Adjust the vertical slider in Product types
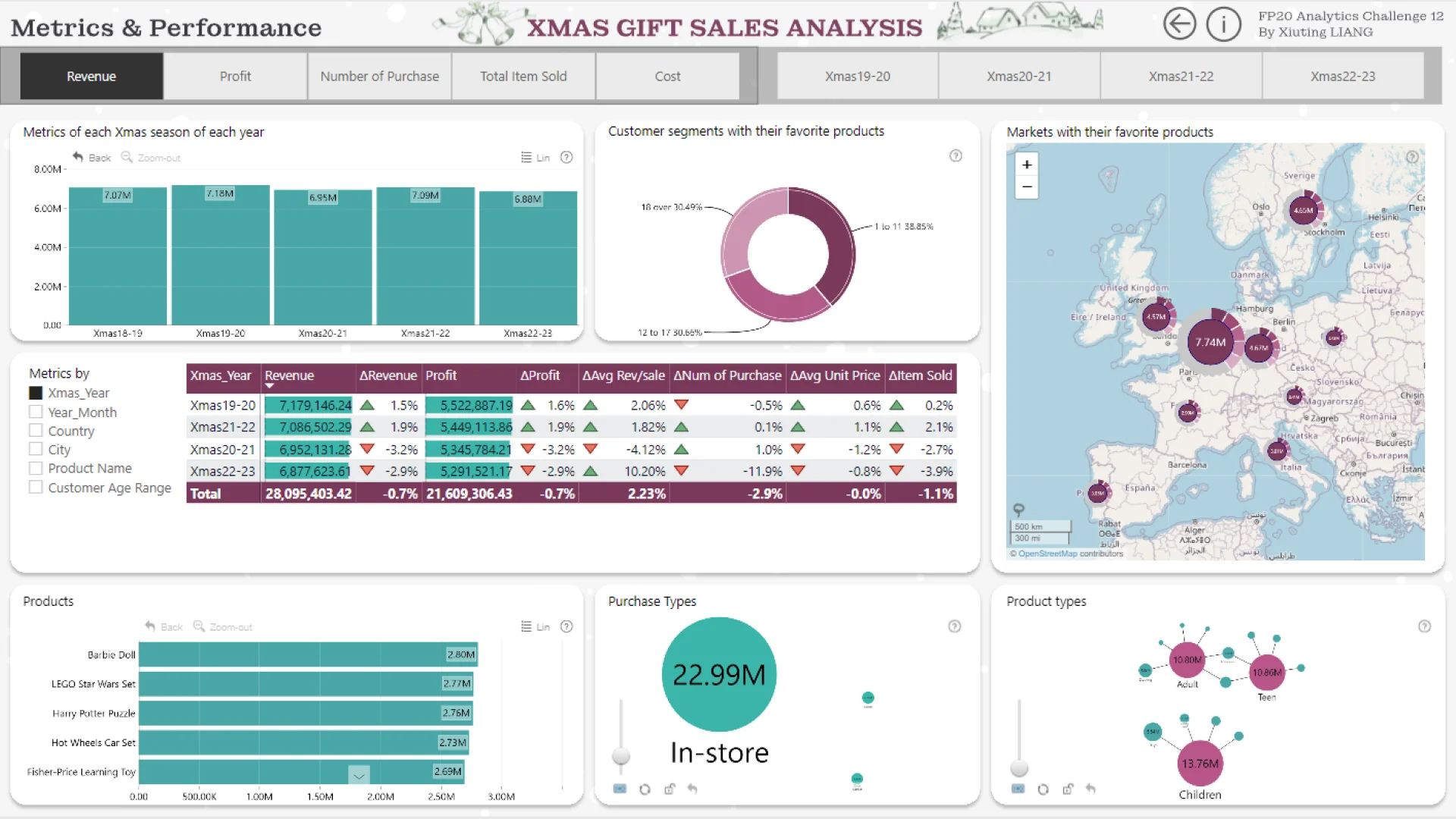1456x819 pixels. (x=1019, y=767)
